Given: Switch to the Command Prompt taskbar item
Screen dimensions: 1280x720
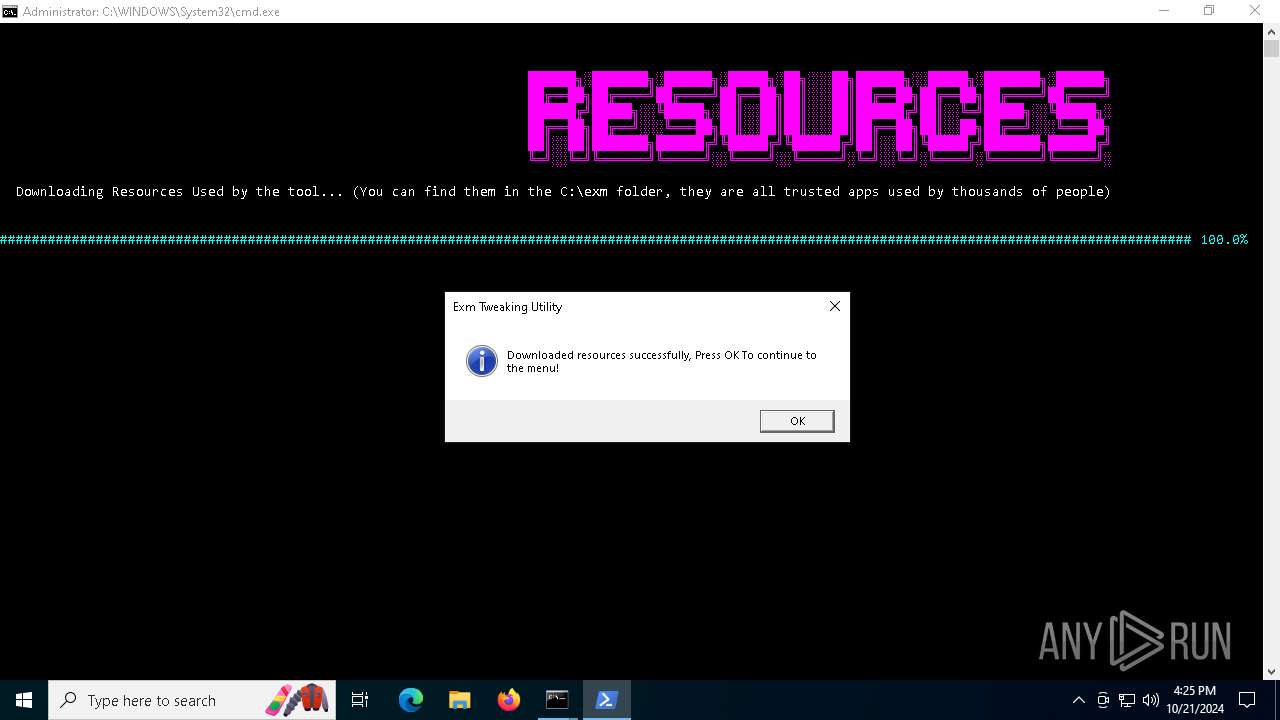Looking at the screenshot, I should (557, 700).
